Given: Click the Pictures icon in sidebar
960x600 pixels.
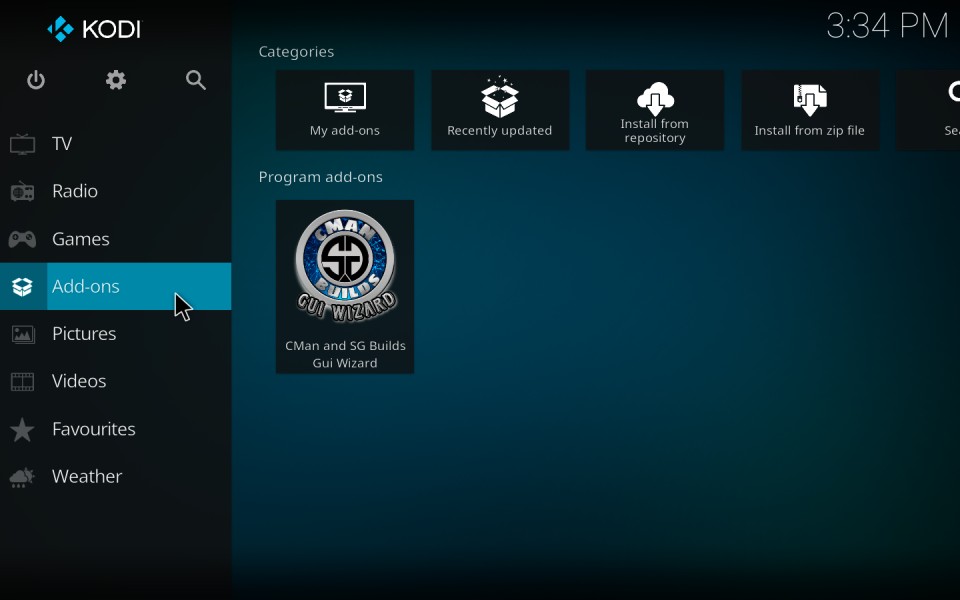Looking at the screenshot, I should (x=23, y=334).
